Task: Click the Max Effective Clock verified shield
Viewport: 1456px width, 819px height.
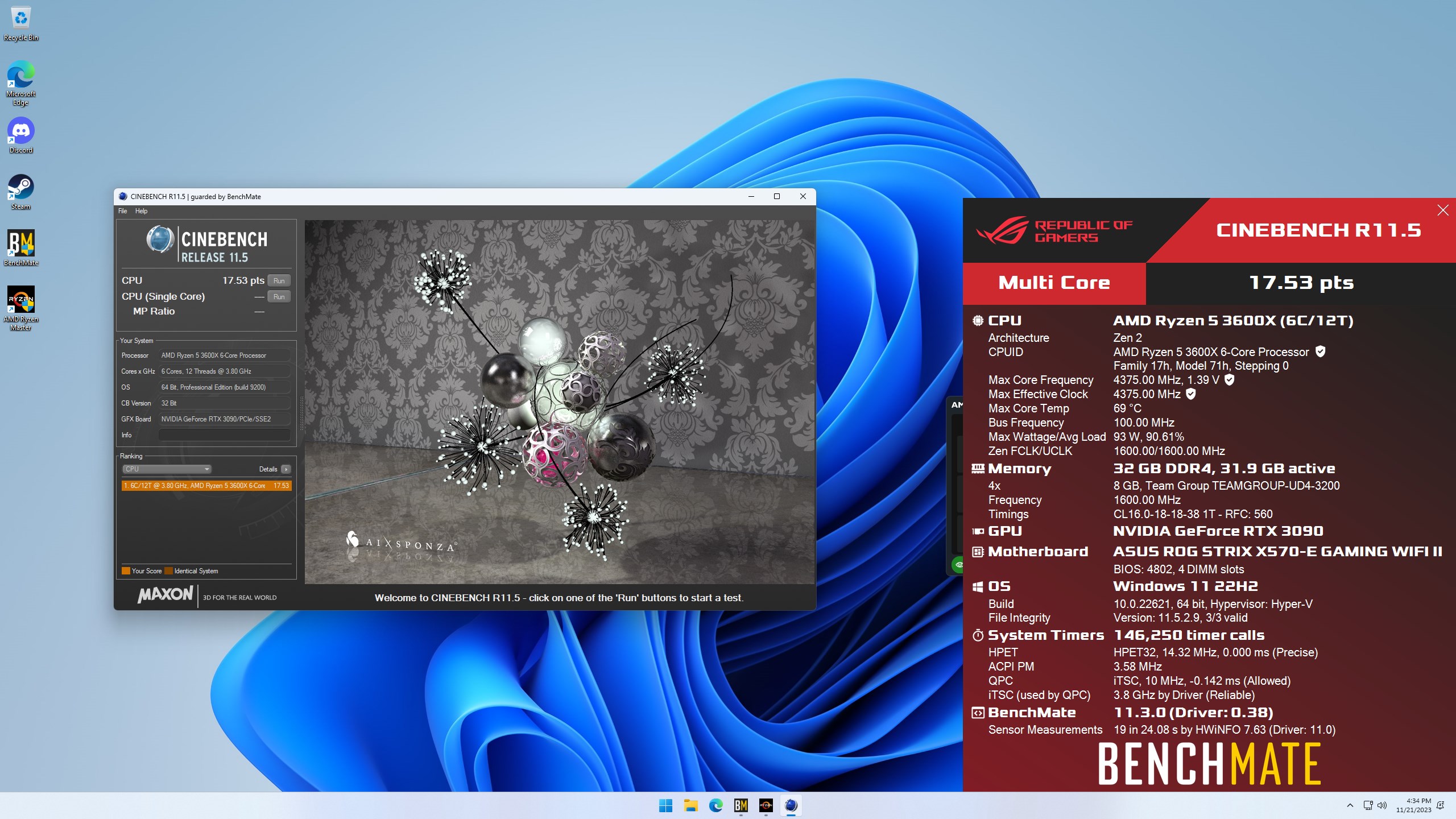Action: coord(1191,394)
